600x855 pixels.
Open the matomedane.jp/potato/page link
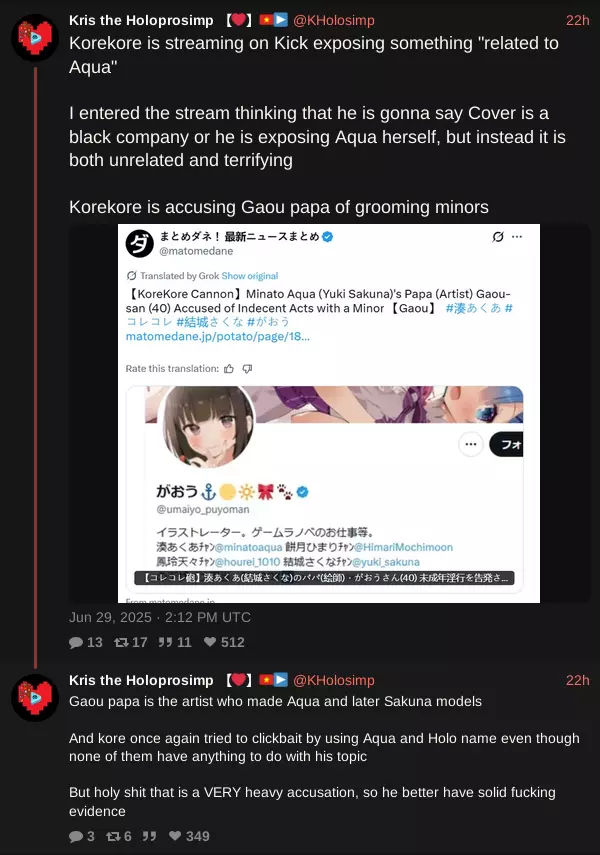tap(218, 336)
